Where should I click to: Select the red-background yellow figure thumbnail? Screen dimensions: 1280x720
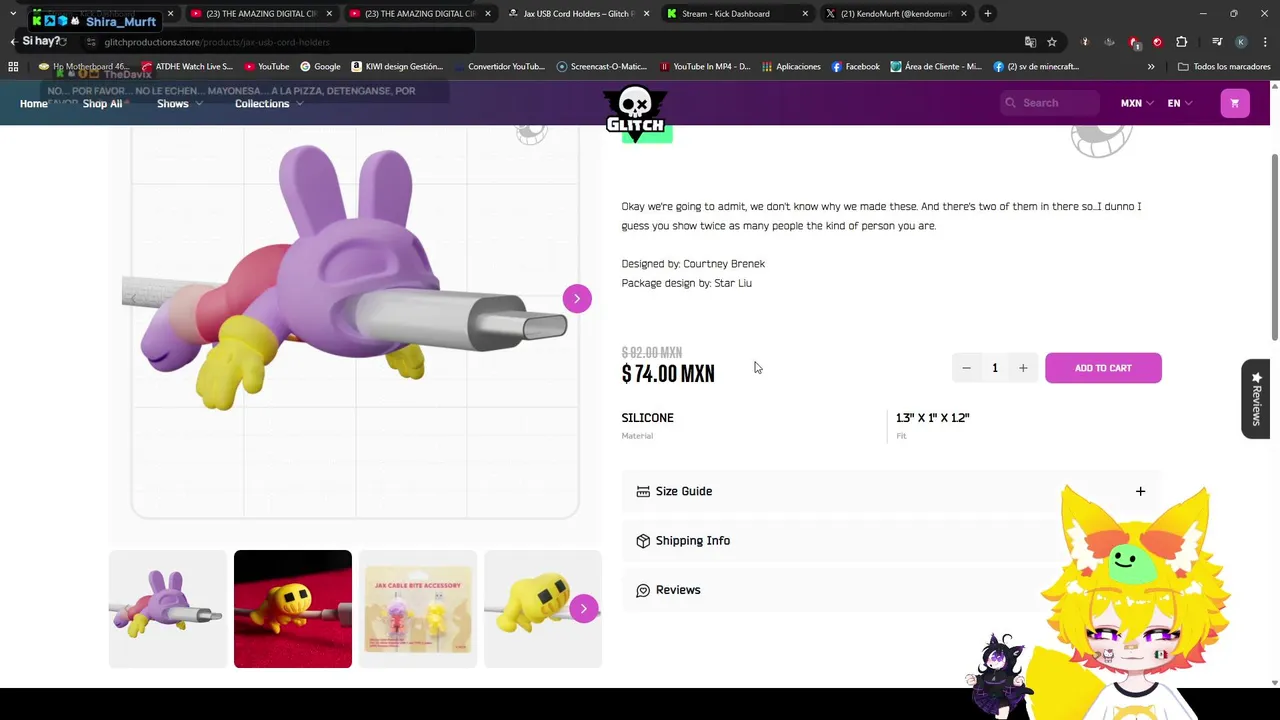pos(293,609)
